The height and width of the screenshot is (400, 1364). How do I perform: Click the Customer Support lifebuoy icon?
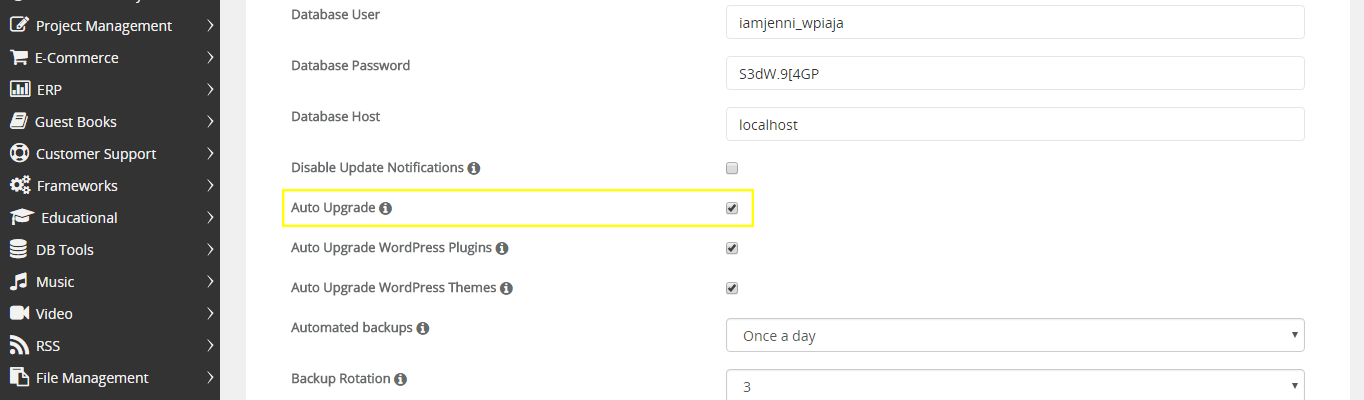pos(18,154)
